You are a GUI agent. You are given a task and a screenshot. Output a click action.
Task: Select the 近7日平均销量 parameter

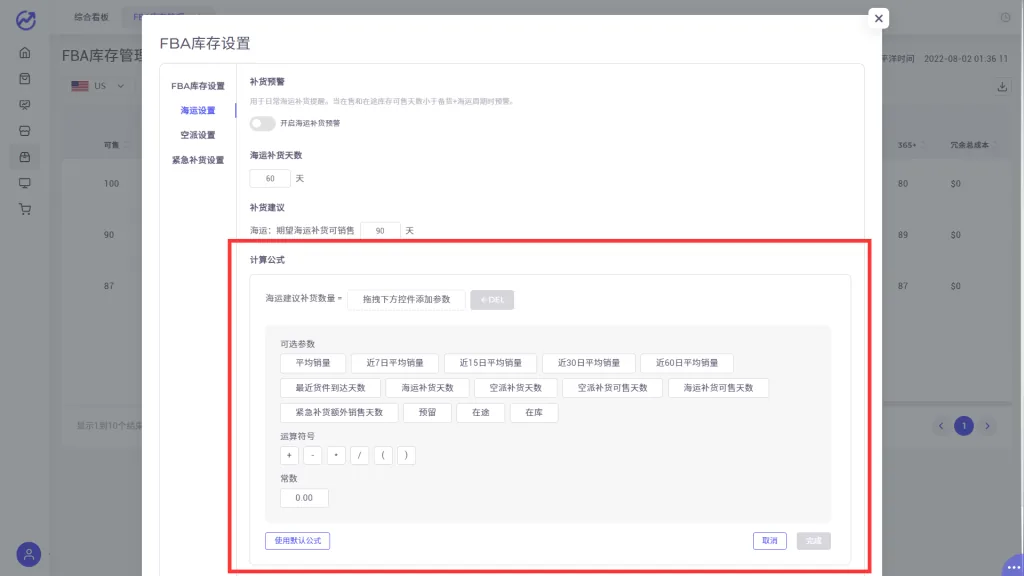pos(394,363)
